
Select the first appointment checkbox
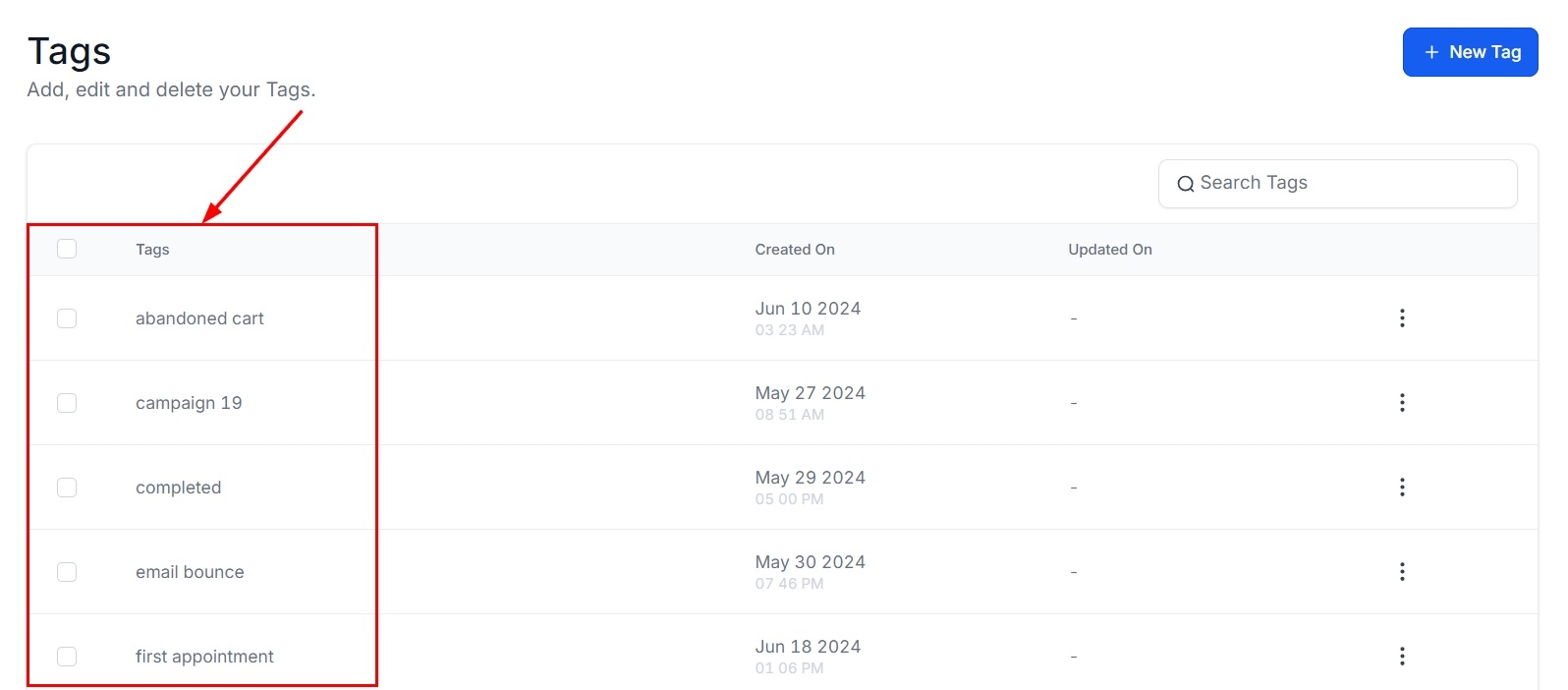coord(67,657)
